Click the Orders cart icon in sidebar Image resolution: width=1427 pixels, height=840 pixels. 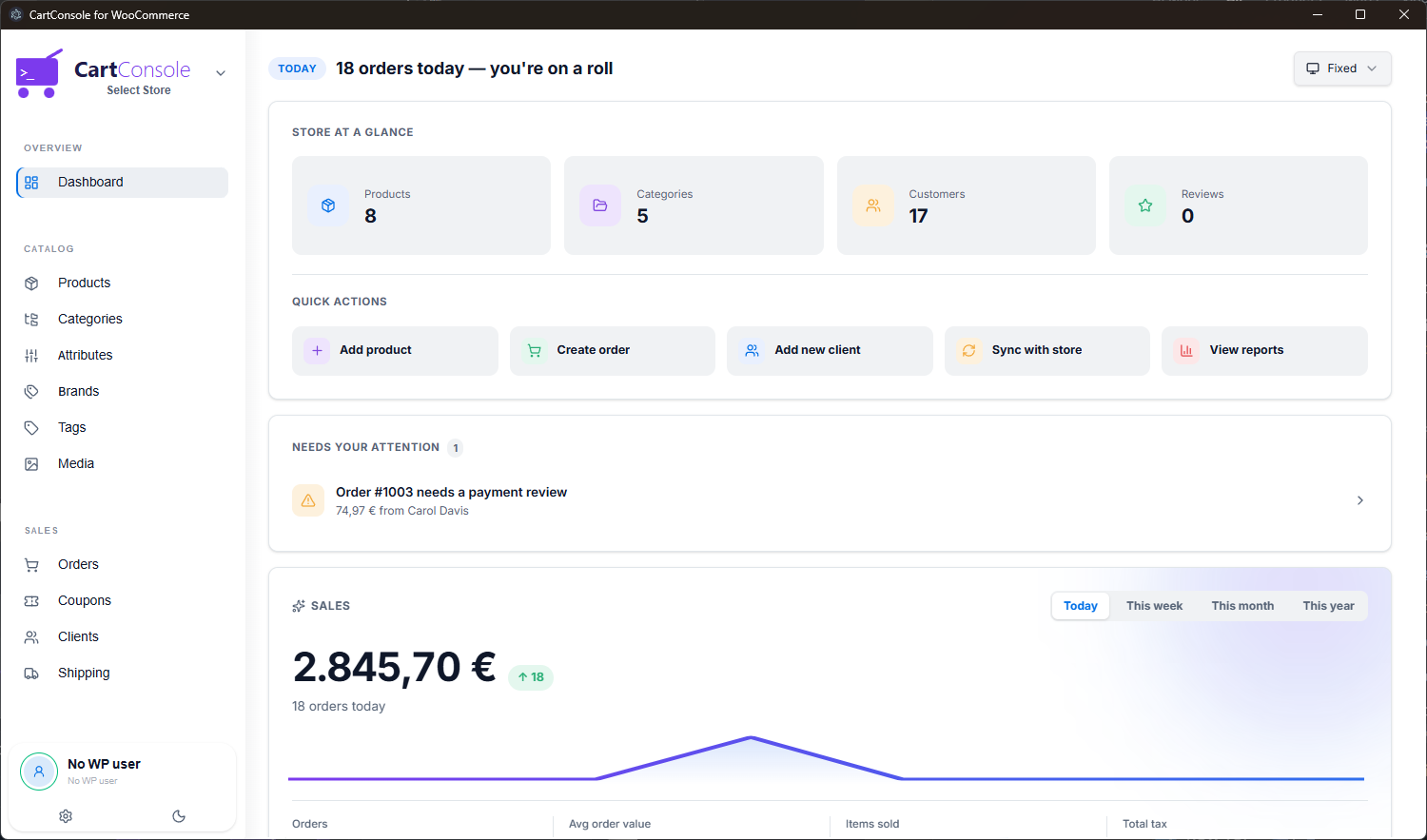pyautogui.click(x=31, y=565)
